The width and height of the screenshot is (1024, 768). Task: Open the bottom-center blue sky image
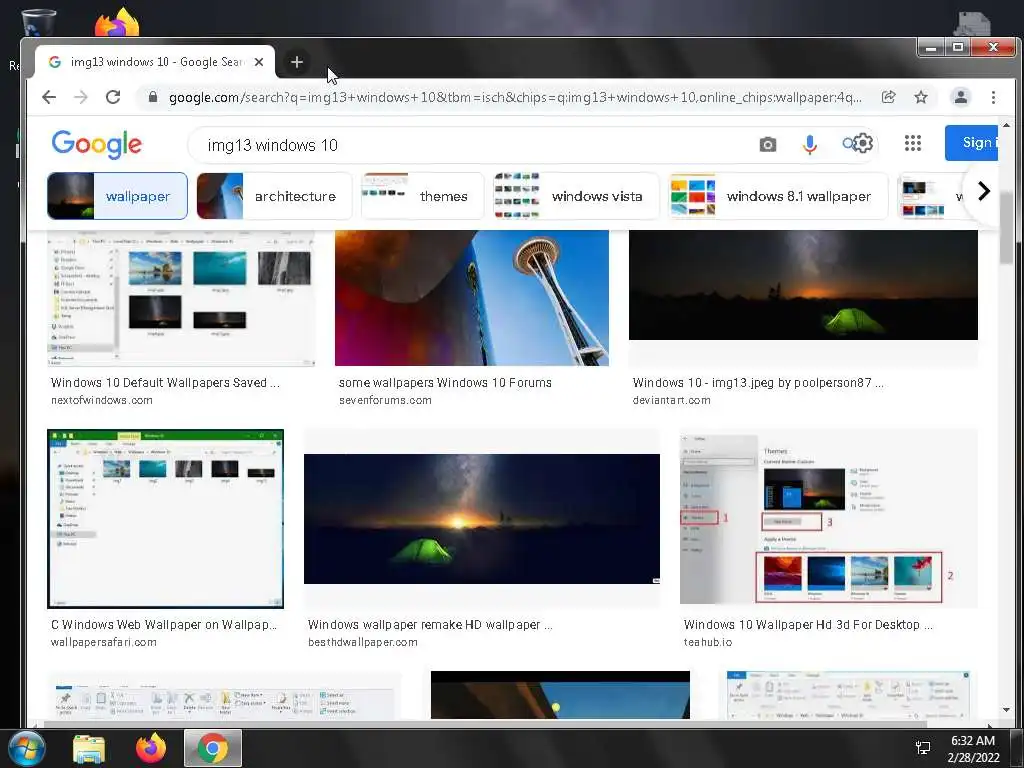click(x=560, y=696)
